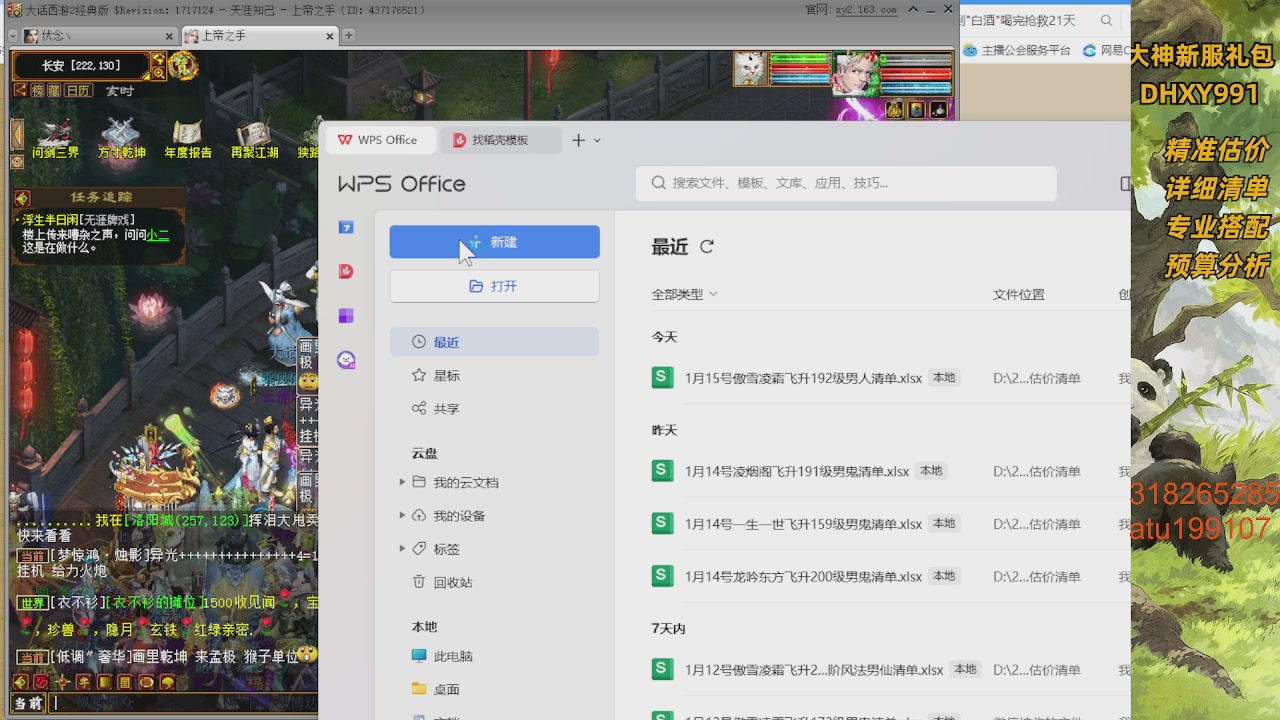The height and width of the screenshot is (720, 1280).
Task: Open the 日历 calendar button in game
Action: 79,90
